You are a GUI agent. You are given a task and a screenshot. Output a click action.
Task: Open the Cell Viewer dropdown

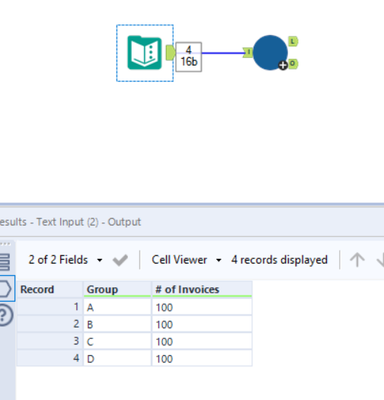click(186, 260)
